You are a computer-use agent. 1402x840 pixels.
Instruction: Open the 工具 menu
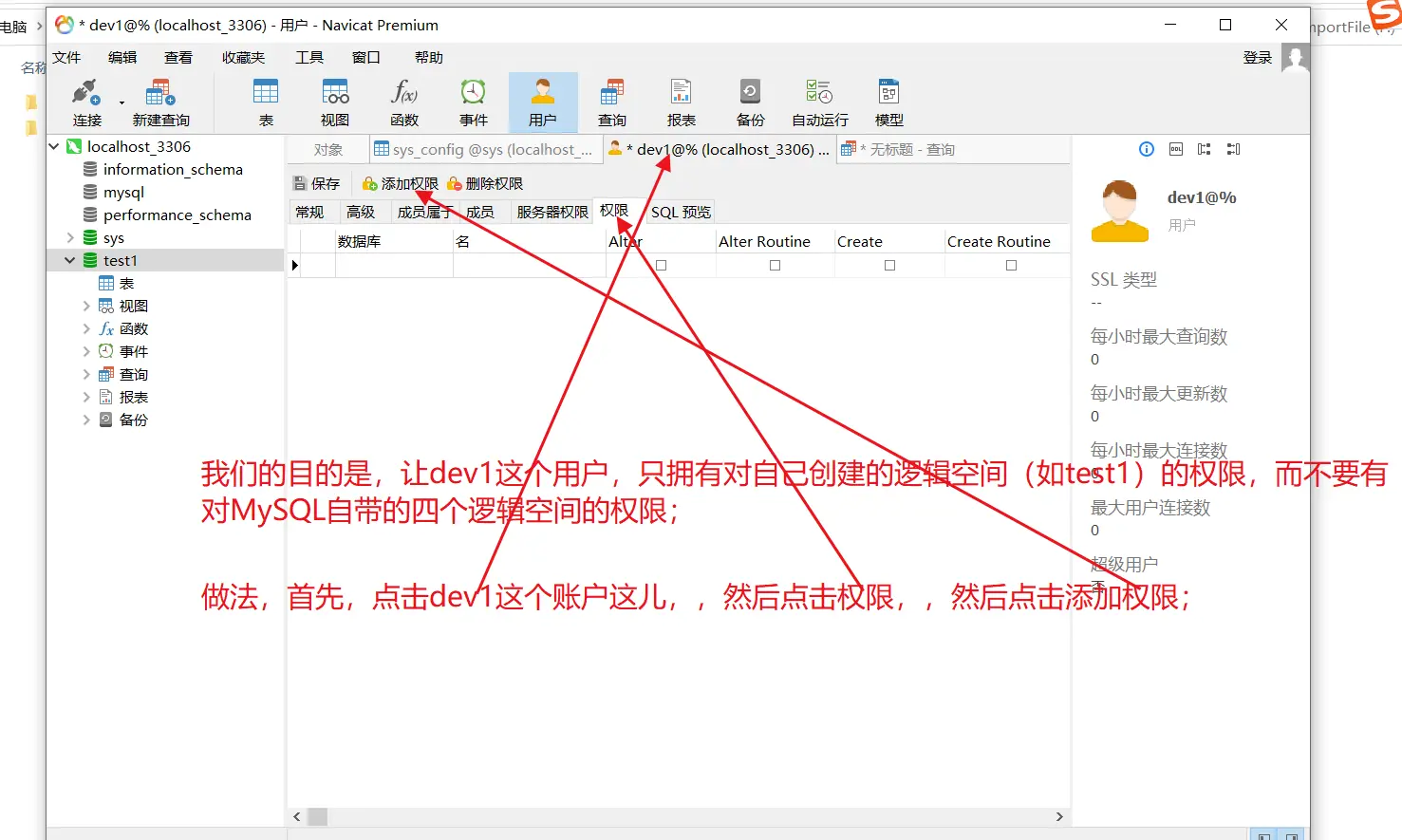[x=309, y=58]
